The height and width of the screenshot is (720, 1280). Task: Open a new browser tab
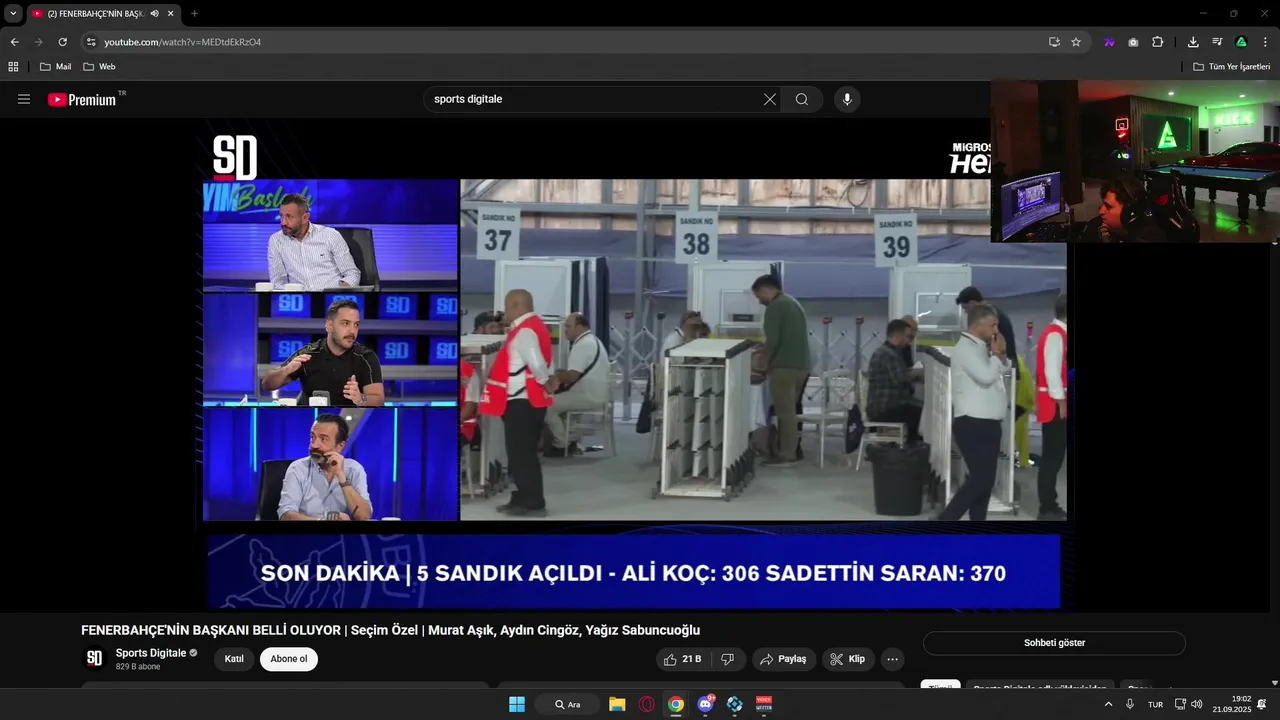pyautogui.click(x=194, y=14)
